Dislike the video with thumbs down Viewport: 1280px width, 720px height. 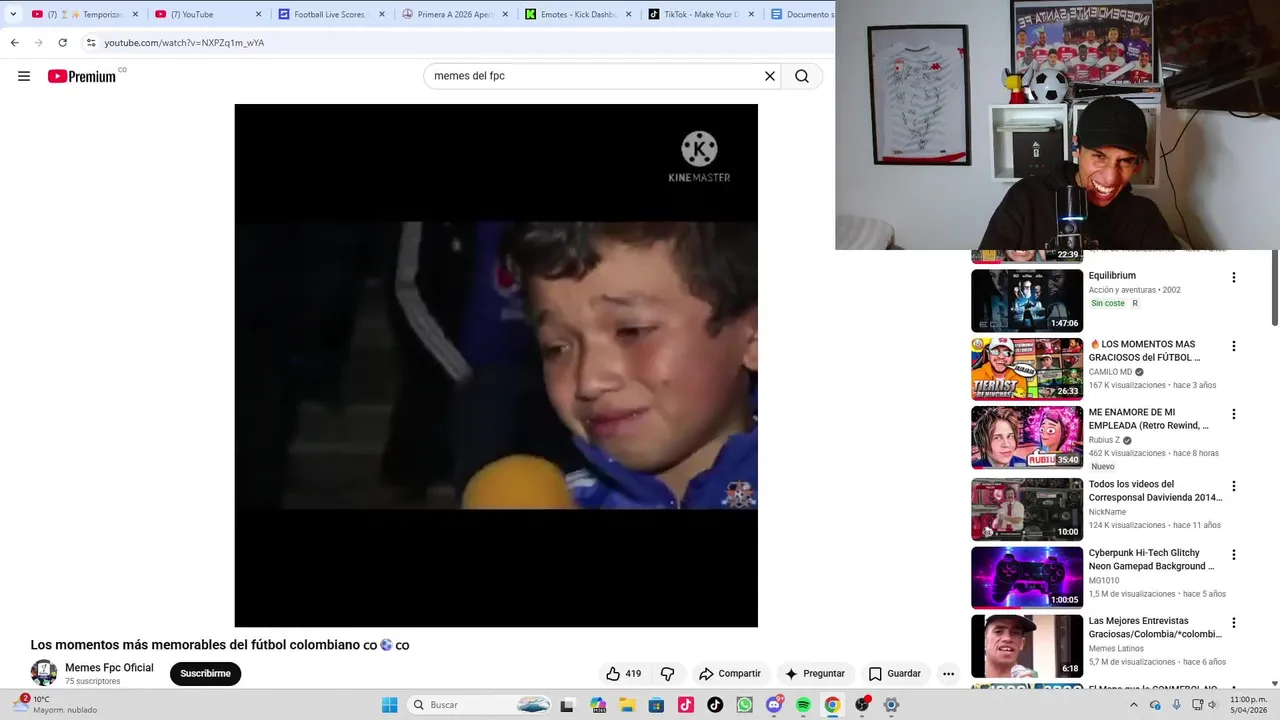[x=667, y=673]
